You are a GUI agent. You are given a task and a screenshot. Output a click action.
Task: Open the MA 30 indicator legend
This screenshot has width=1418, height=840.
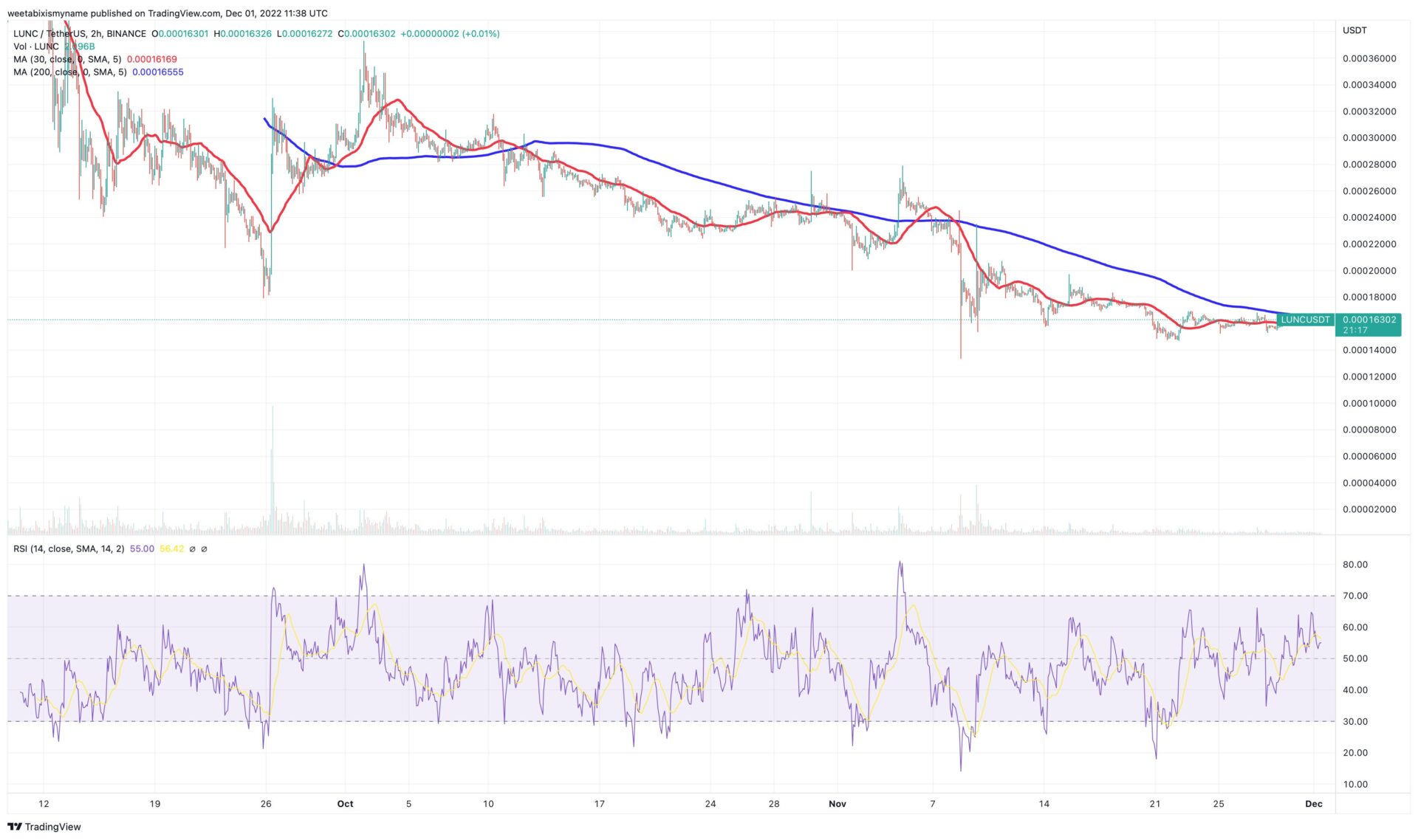pyautogui.click(x=67, y=59)
